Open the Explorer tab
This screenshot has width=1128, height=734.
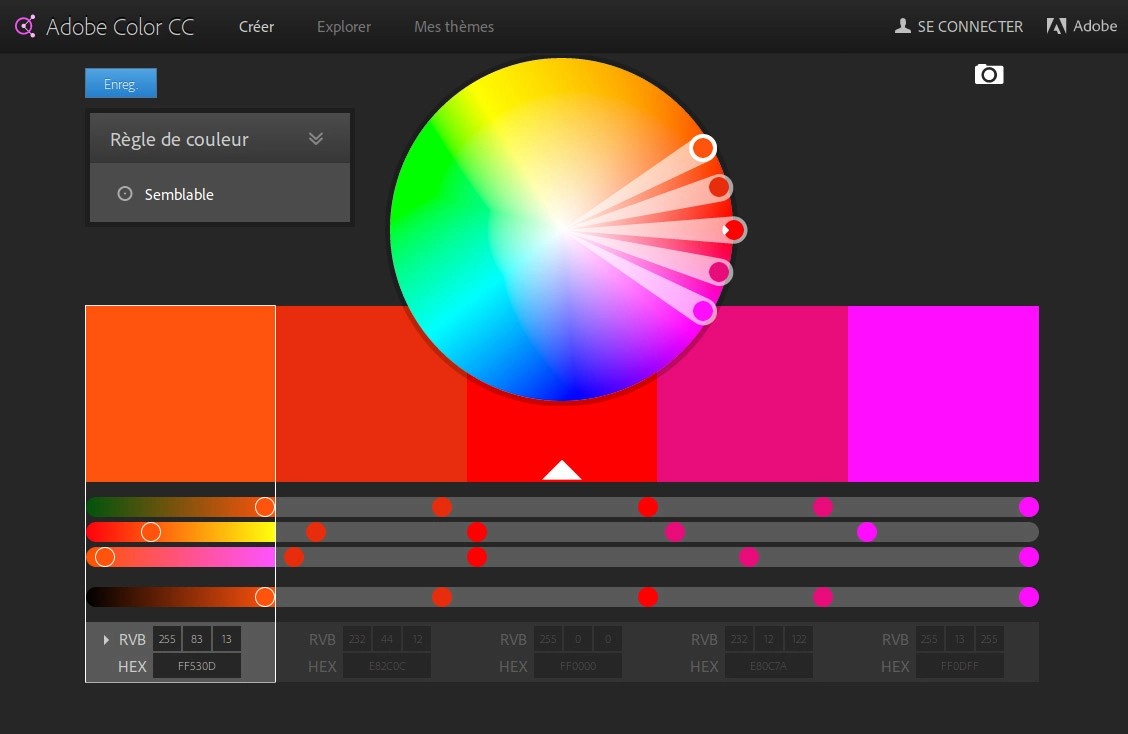click(x=344, y=27)
